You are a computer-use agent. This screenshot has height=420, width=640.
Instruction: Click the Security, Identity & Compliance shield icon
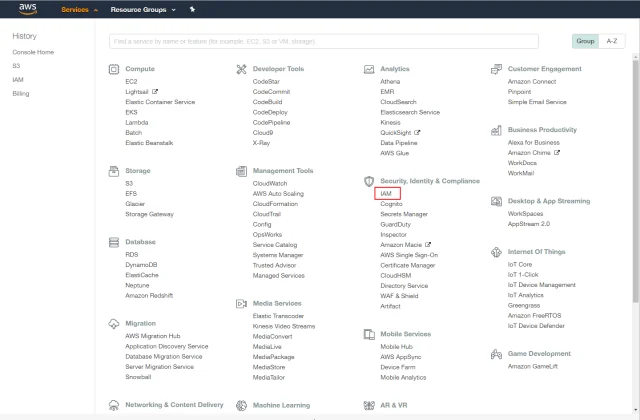click(x=369, y=180)
